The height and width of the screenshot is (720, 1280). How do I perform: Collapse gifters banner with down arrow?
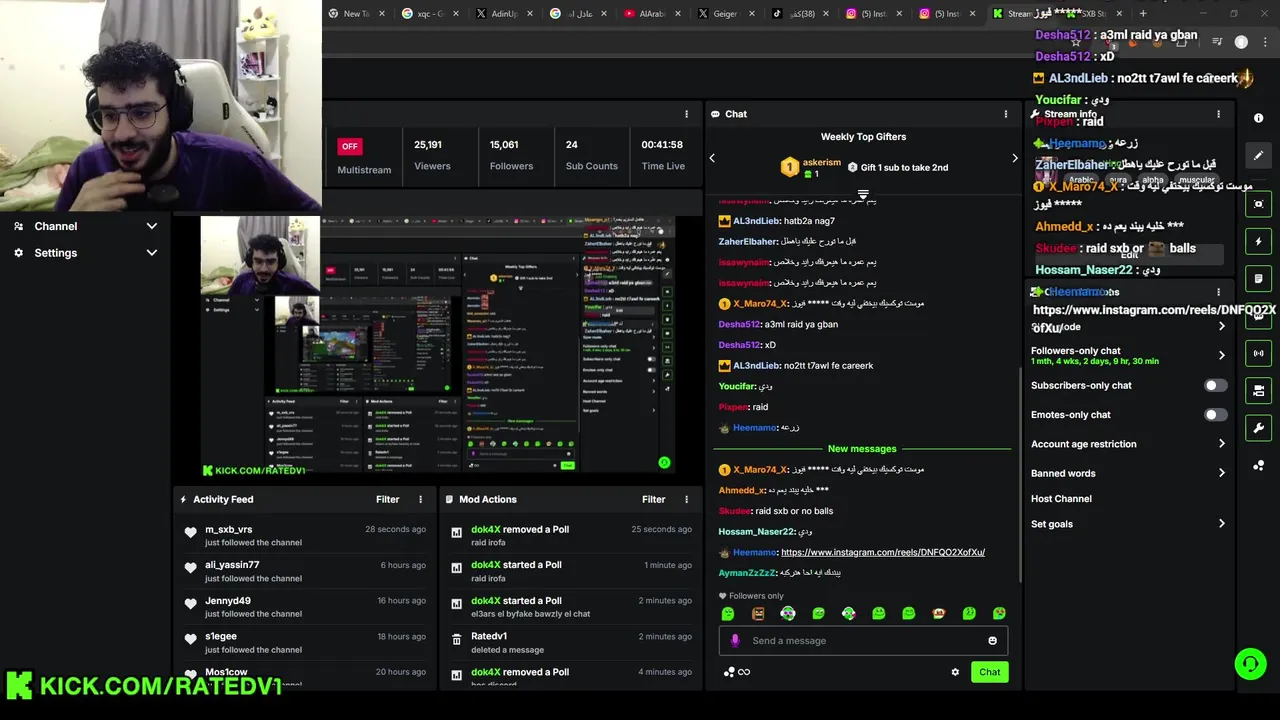tap(863, 195)
